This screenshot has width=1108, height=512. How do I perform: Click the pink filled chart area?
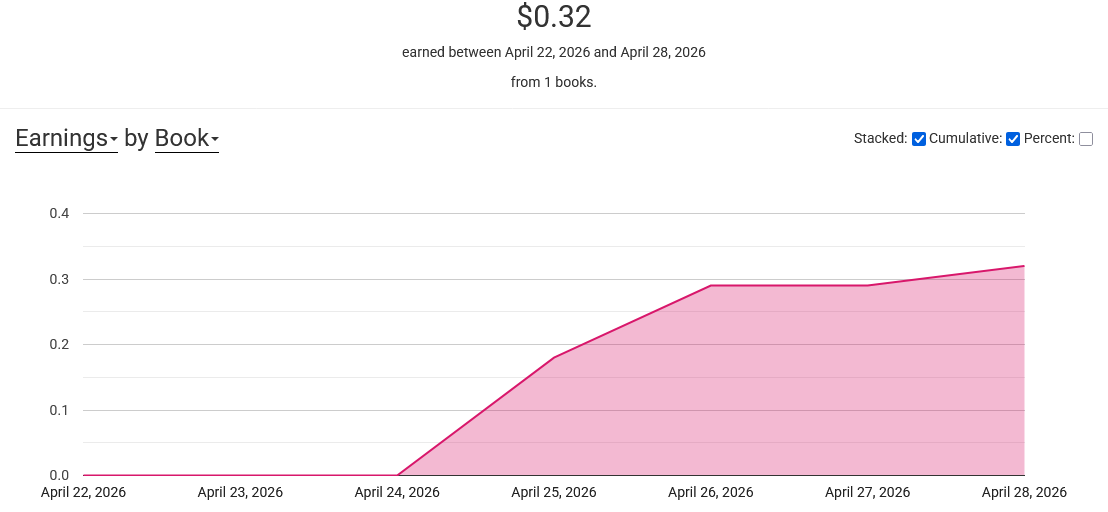click(x=777, y=388)
